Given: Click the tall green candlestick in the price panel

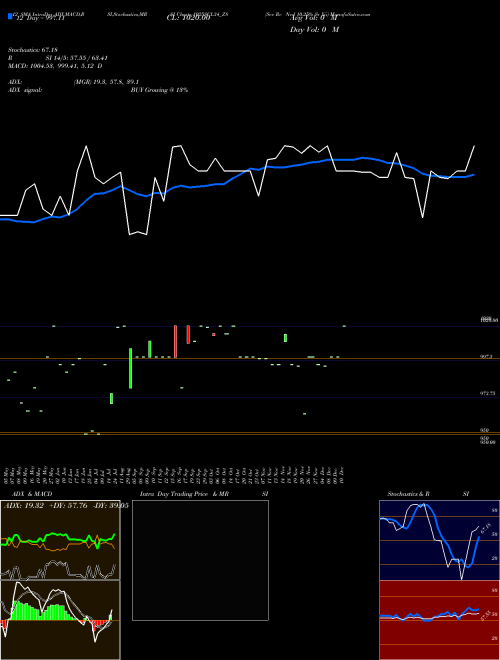Looking at the screenshot, I should click(130, 368).
